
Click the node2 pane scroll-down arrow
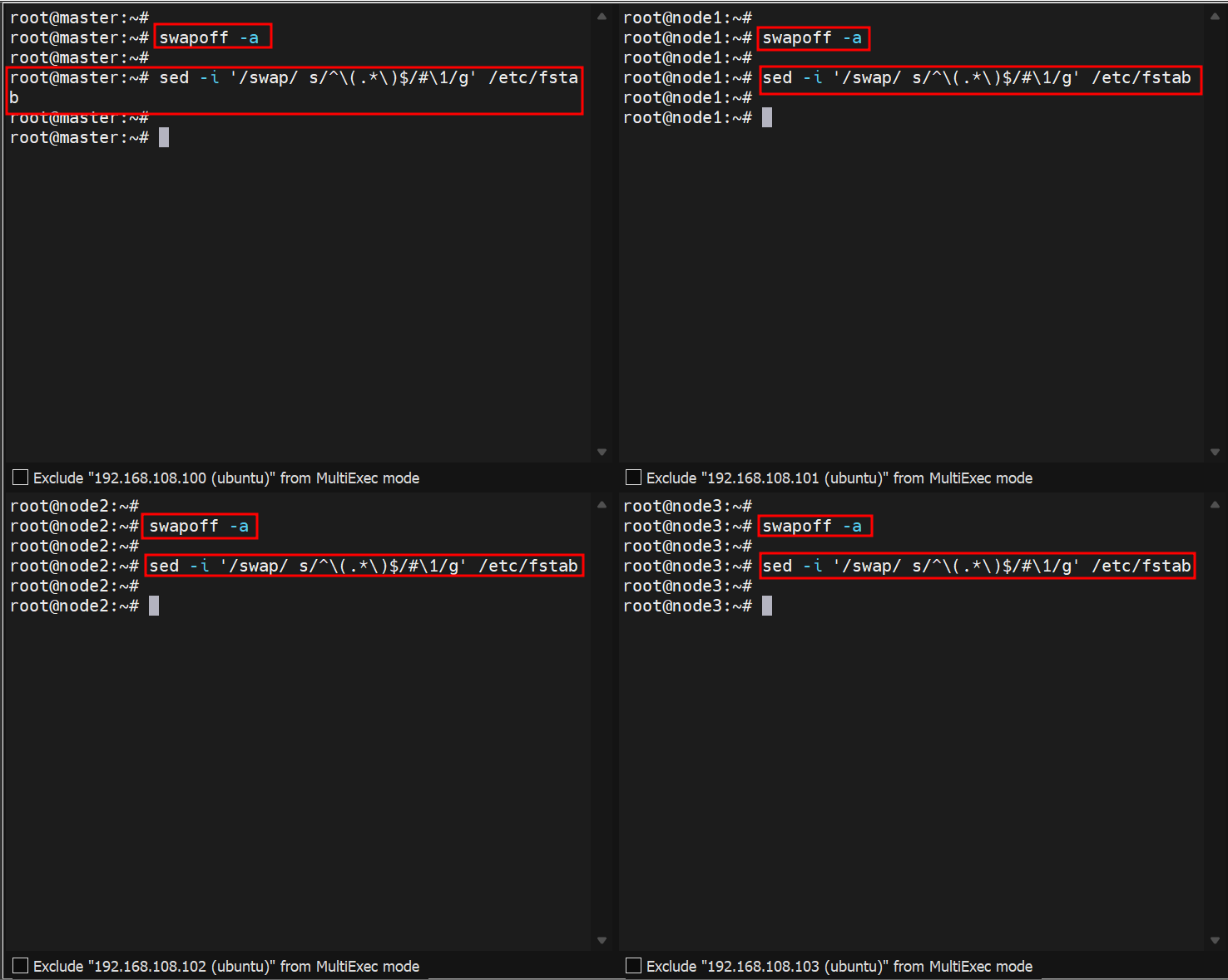pos(602,940)
